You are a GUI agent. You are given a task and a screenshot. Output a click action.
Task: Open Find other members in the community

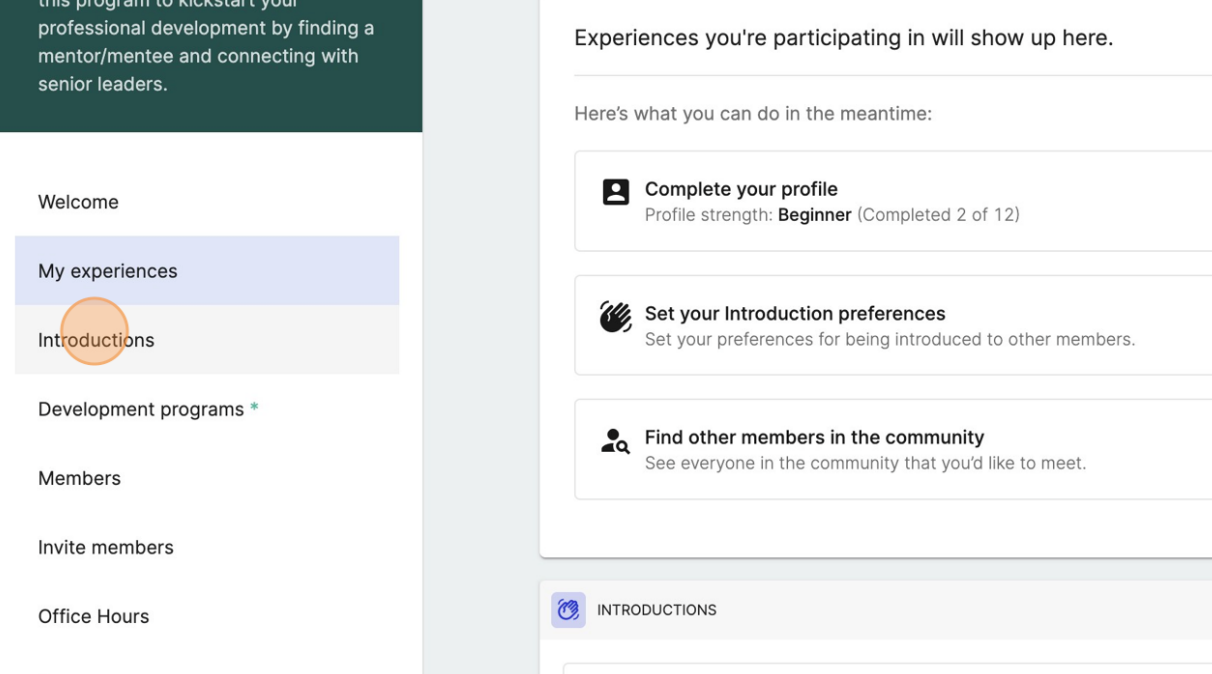click(893, 449)
